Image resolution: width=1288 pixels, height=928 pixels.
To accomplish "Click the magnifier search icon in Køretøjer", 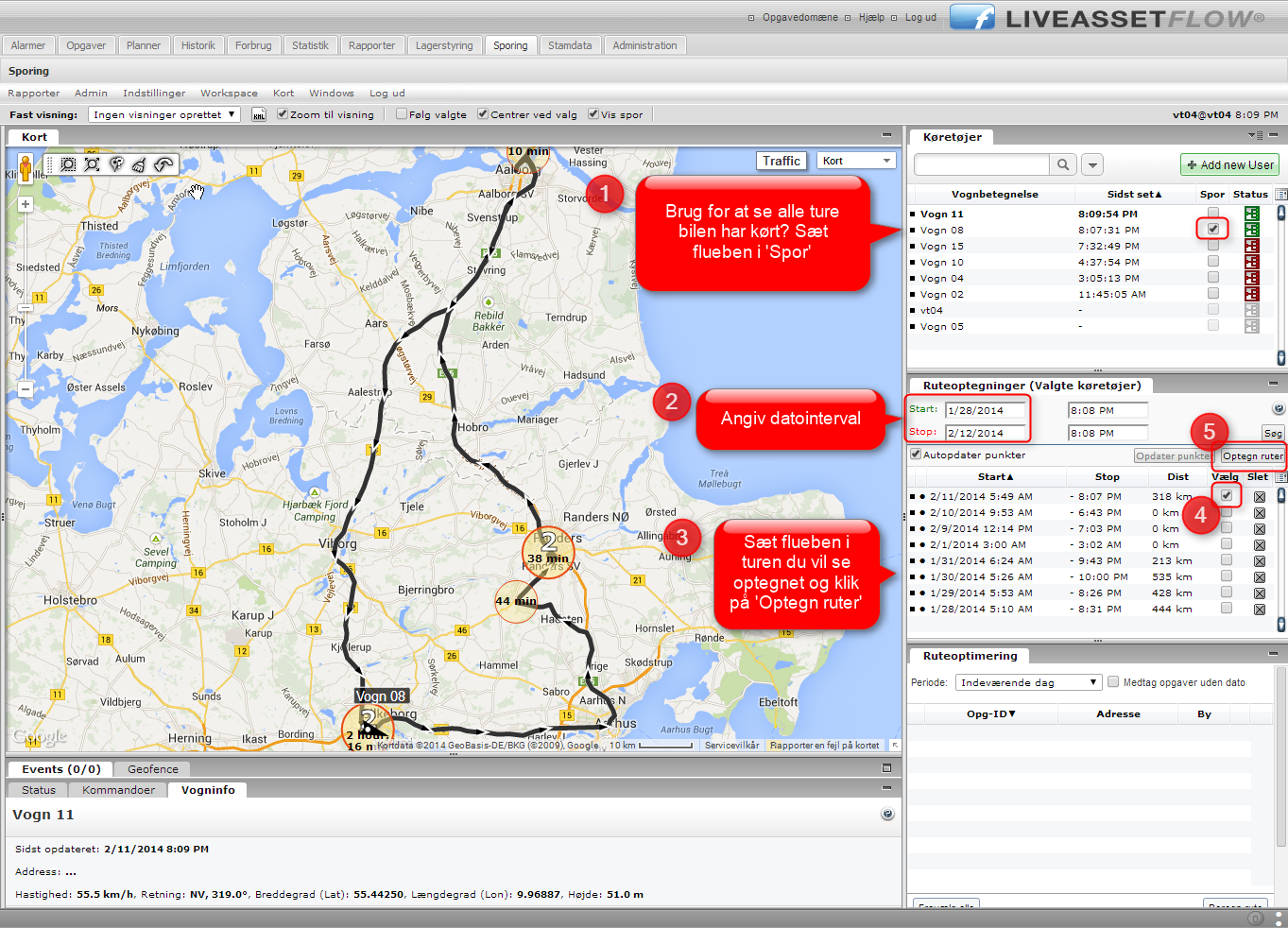I will (1063, 164).
